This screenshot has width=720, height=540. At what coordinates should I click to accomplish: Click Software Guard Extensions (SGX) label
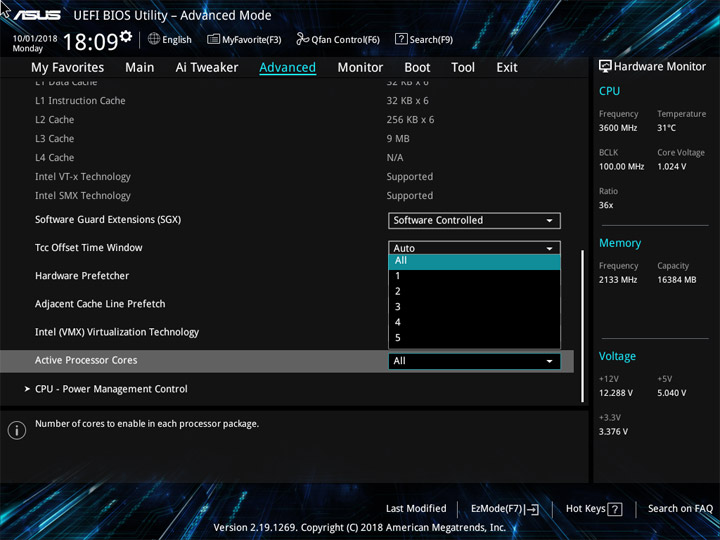[108, 219]
